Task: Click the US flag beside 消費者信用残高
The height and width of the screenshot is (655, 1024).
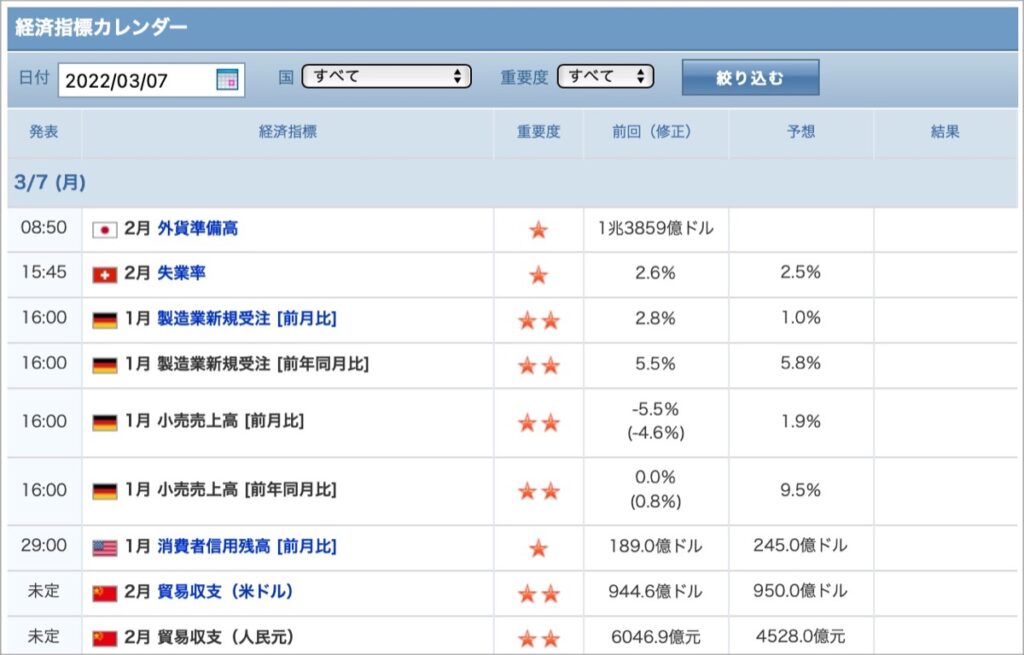Action: pyautogui.click(x=104, y=548)
